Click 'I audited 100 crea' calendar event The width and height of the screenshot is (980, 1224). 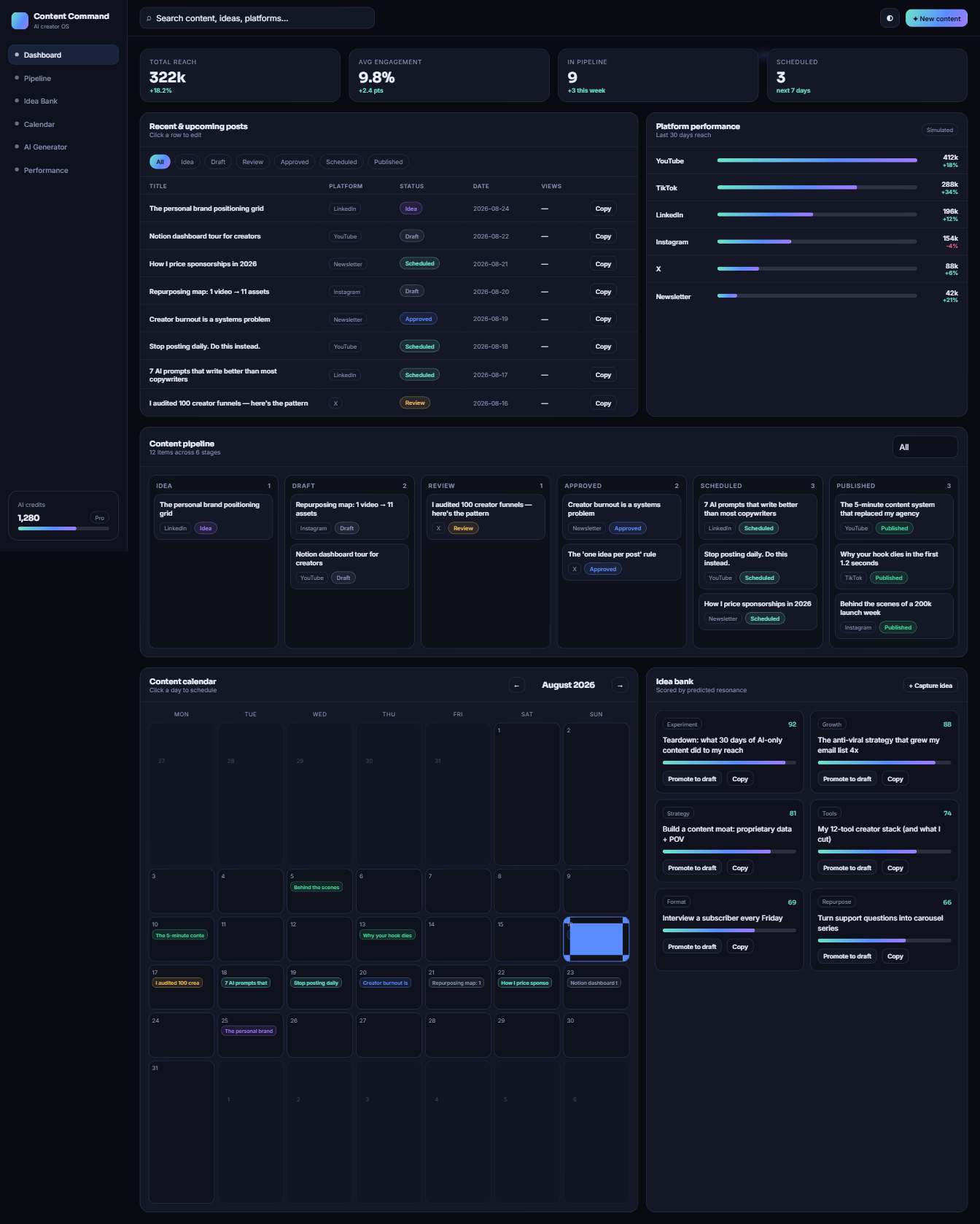[x=177, y=983]
